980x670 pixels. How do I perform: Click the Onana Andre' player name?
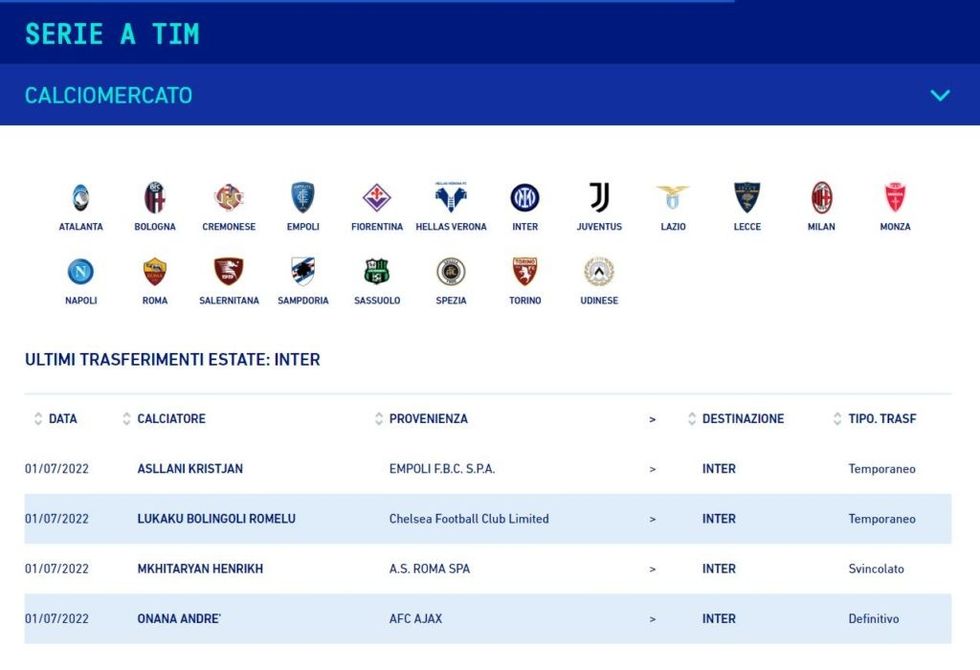pyautogui.click(x=179, y=619)
